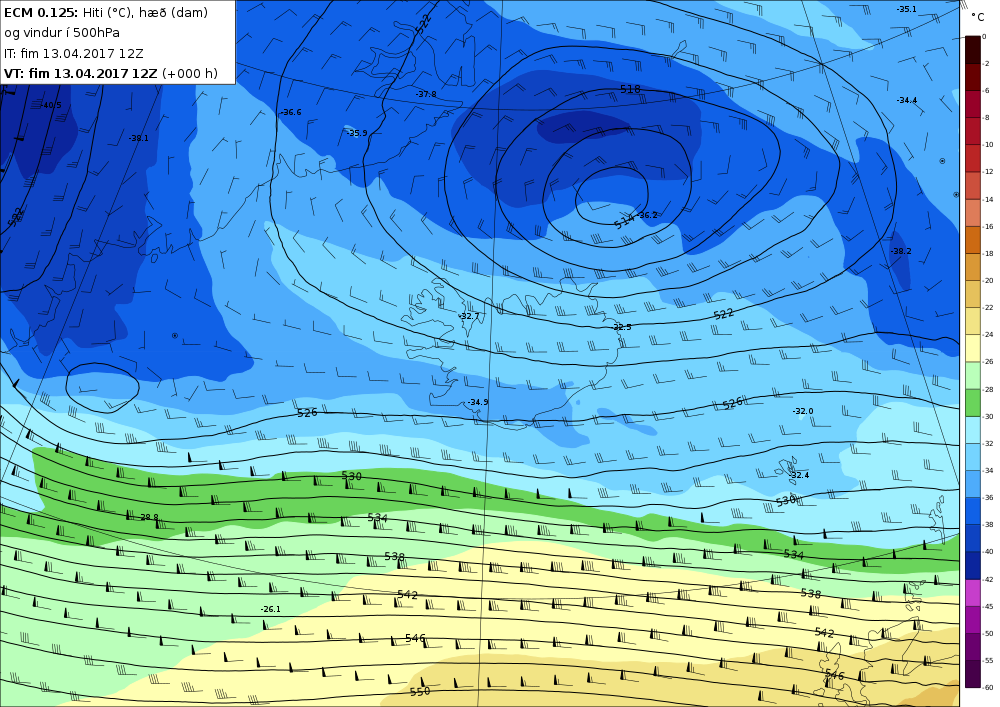The image size is (1000, 707).
Task: Click the -38.2 temperature value on the map
Action: 901,251
